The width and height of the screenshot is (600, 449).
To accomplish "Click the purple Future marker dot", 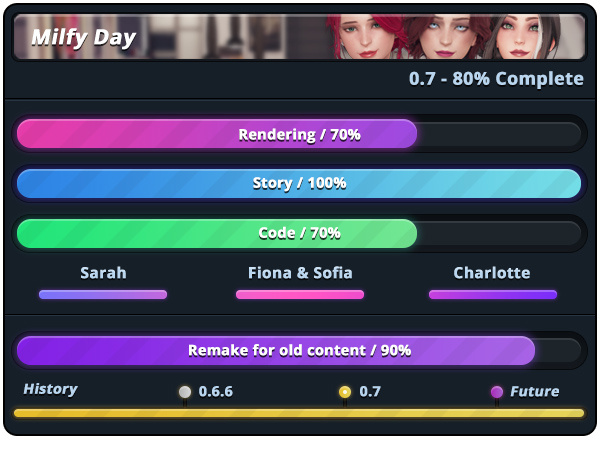I will (496, 392).
